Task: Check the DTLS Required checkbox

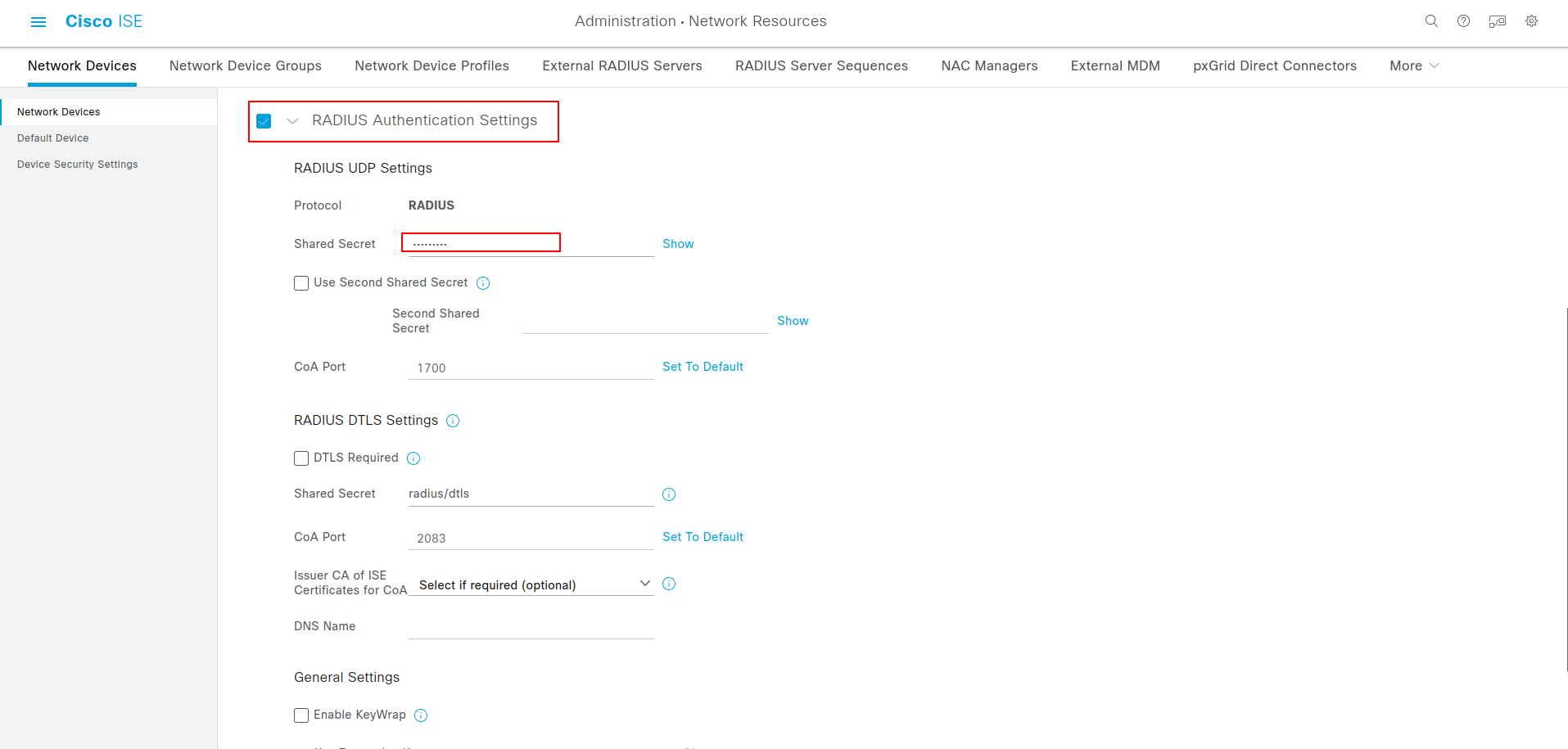Action: pos(301,458)
